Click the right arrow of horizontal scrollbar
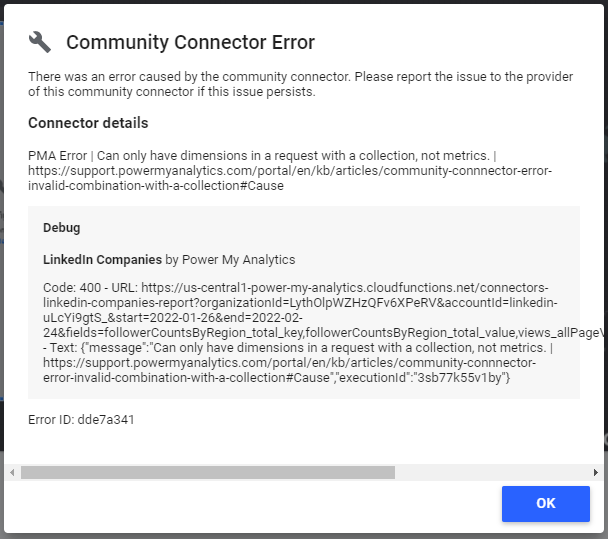The height and width of the screenshot is (539, 608). tap(596, 472)
